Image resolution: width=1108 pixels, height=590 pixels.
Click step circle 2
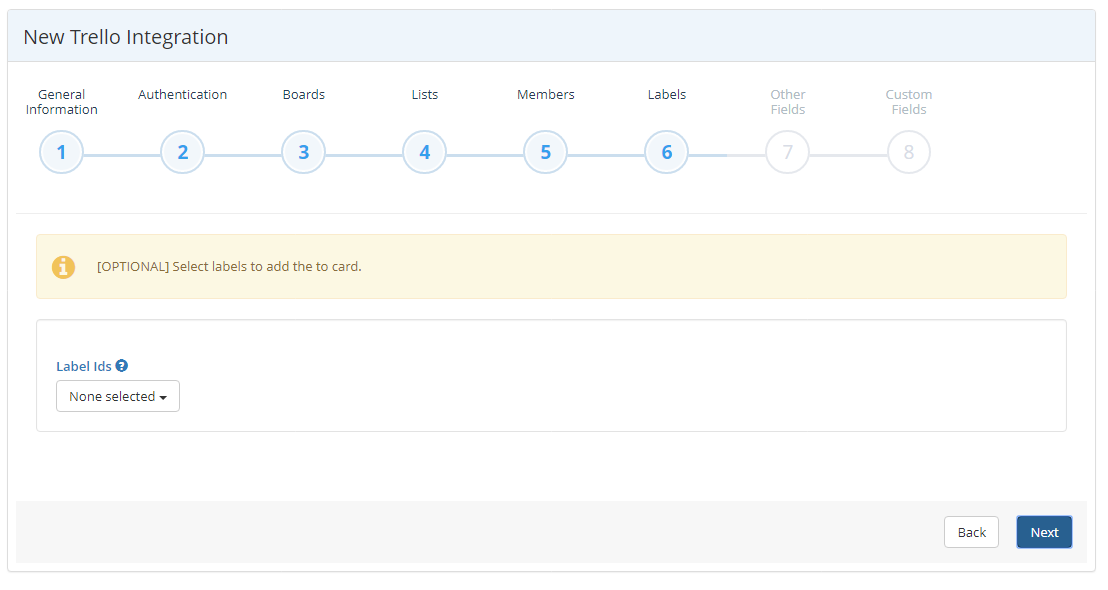coord(182,151)
